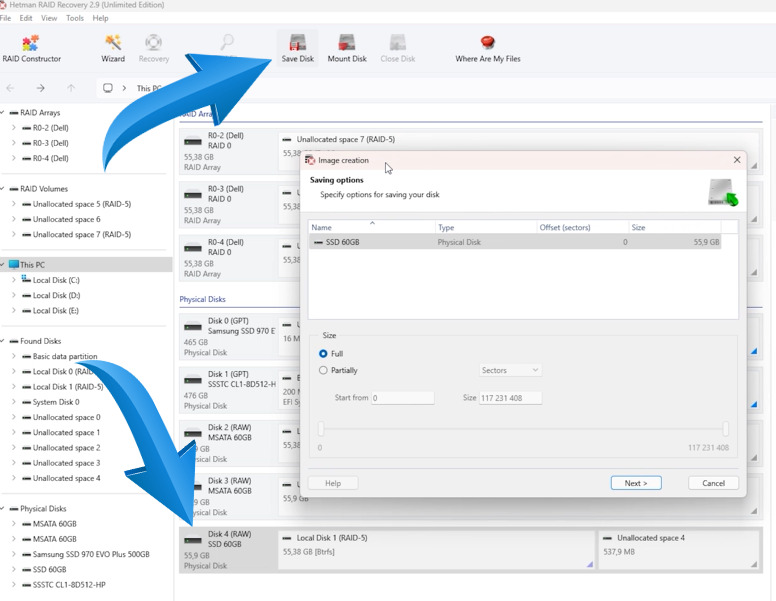776x601 pixels.
Task: Go back with the left navigation arrow
Action: tap(10, 88)
